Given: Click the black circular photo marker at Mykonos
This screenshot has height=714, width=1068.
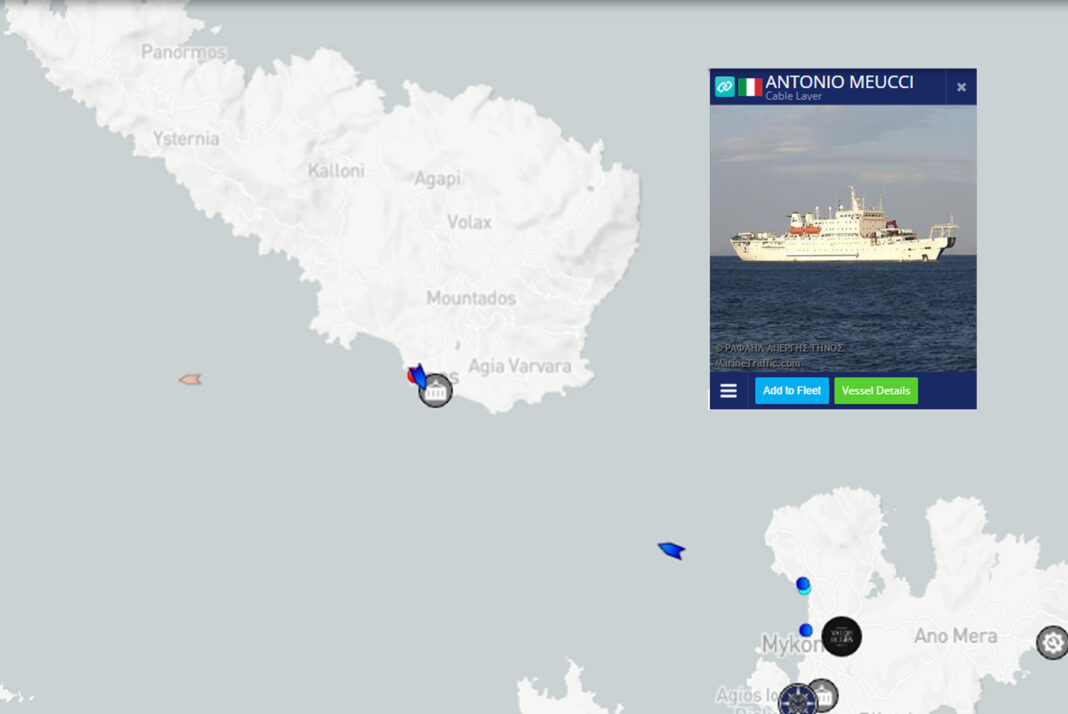Looking at the screenshot, I should click(842, 636).
